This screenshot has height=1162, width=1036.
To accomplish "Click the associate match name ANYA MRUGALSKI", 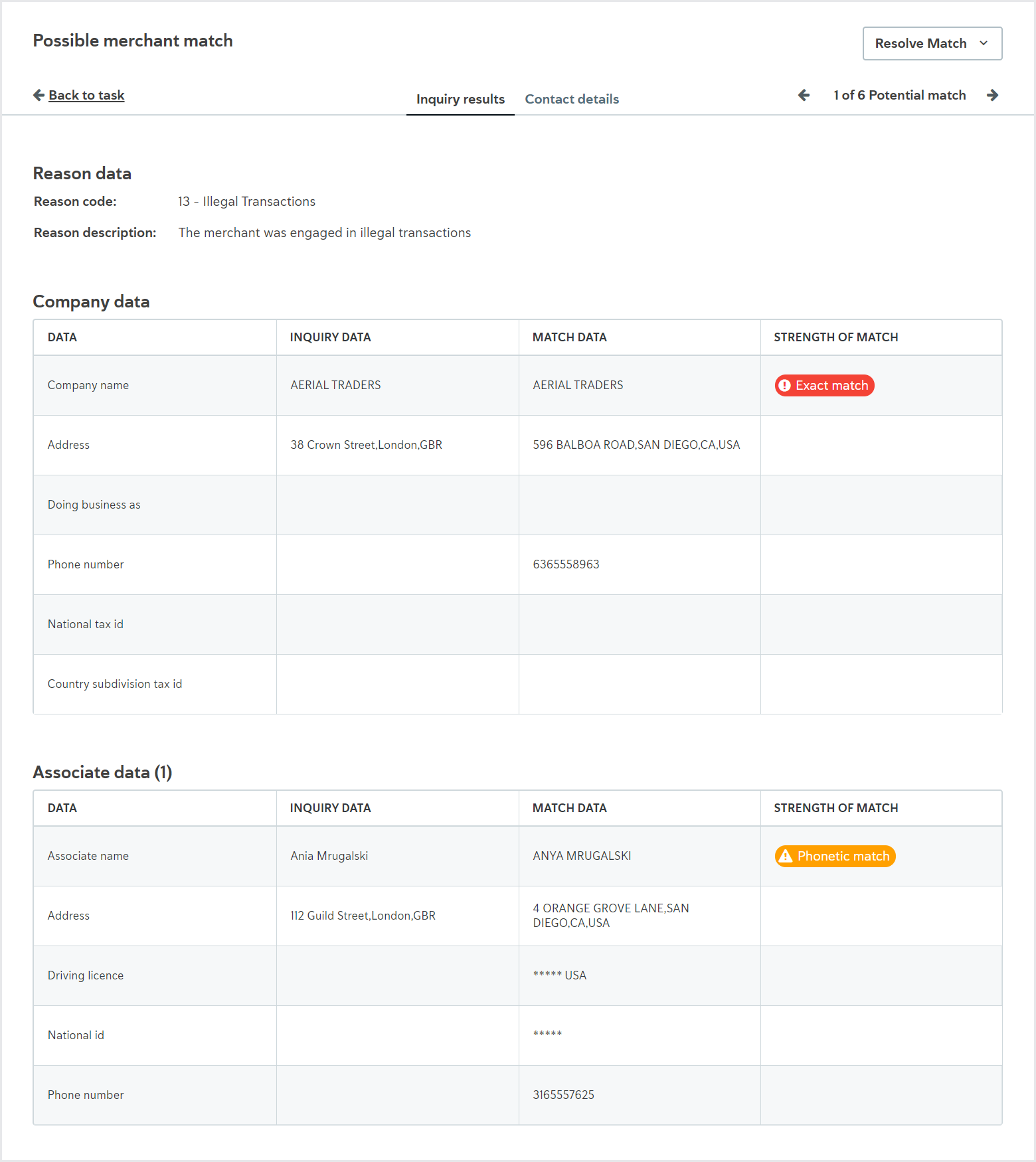I will (x=582, y=856).
